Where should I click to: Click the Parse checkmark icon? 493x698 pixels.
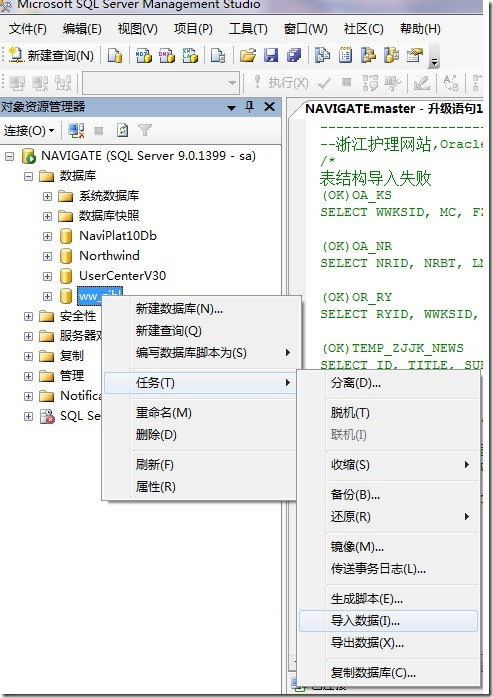[x=324, y=83]
